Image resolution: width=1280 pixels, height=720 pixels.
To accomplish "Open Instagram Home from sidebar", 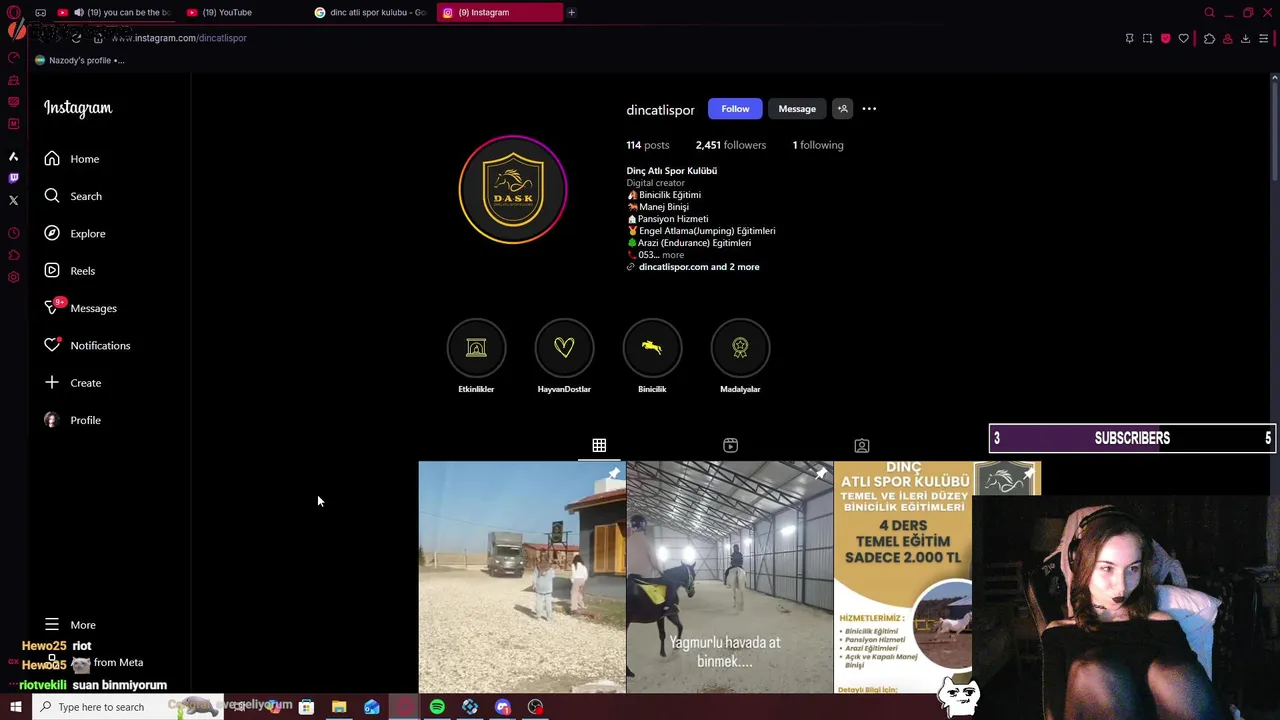I will point(72,159).
